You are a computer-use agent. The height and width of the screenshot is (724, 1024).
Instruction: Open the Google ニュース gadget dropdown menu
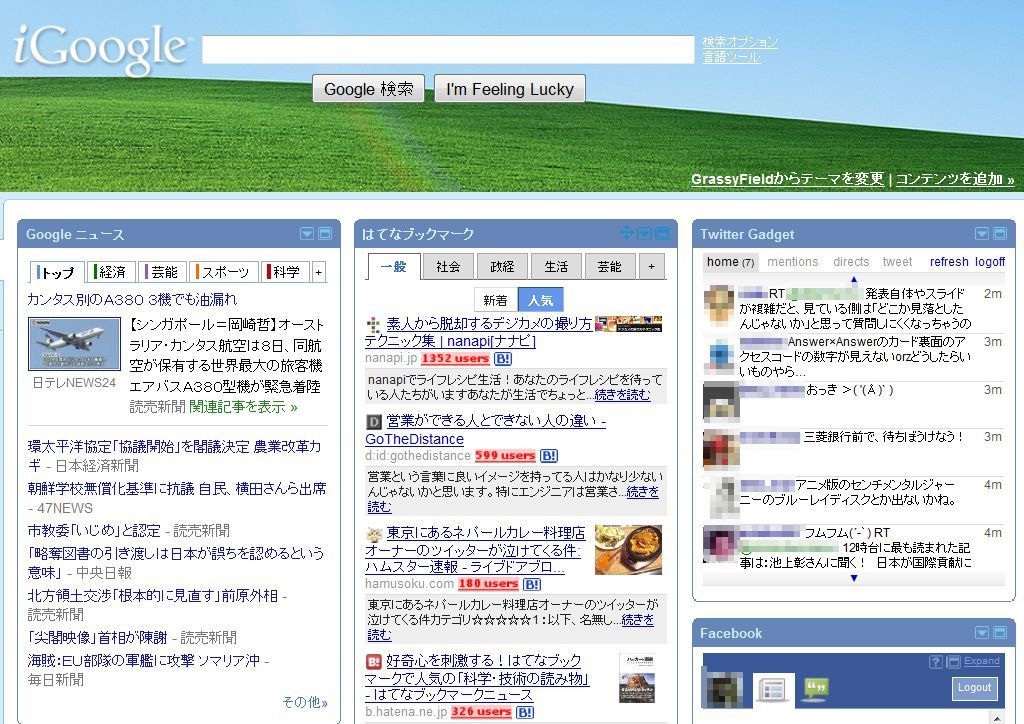(x=306, y=234)
